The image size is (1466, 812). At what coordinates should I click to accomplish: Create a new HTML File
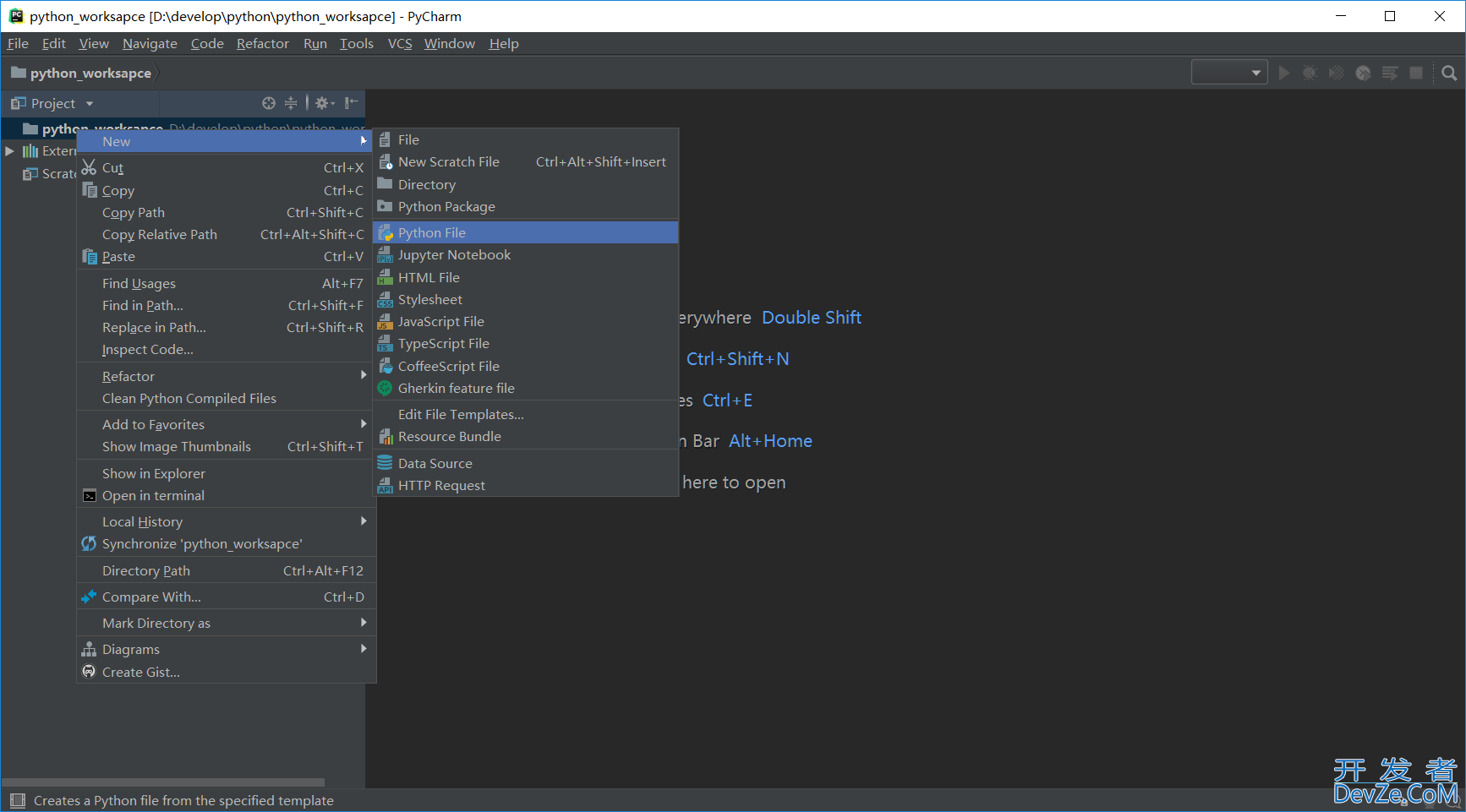pyautogui.click(x=525, y=277)
